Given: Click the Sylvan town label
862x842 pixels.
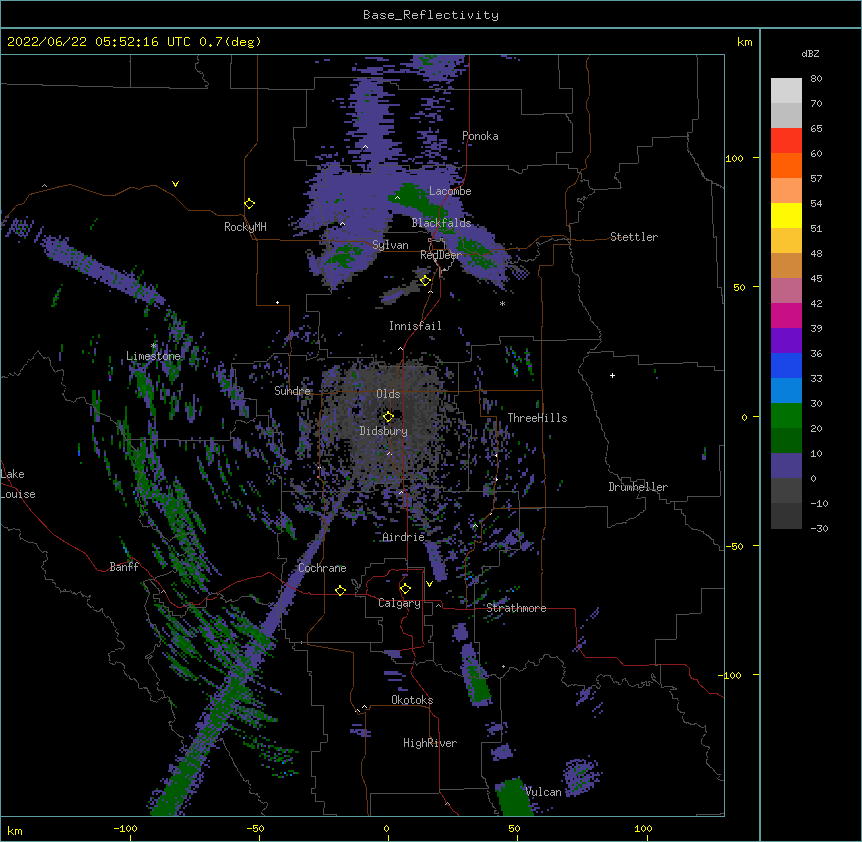Looking at the screenshot, I should tap(390, 245).
